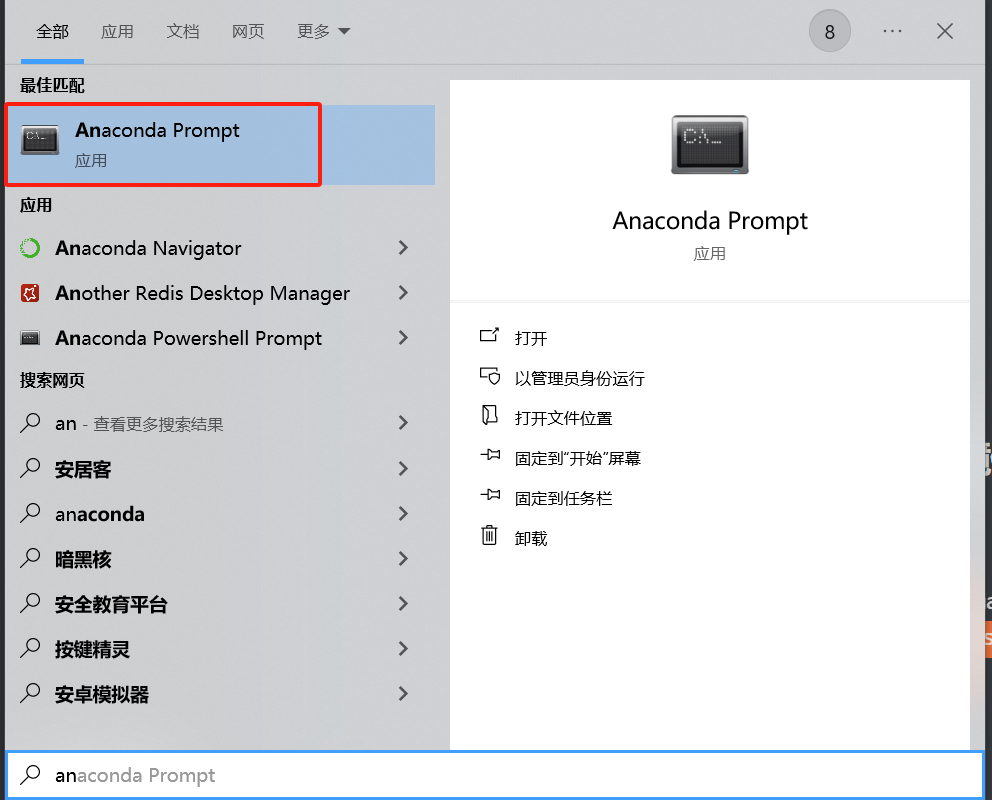Viewport: 992px width, 800px height.
Task: Switch to the 网页 tab
Action: 248,31
